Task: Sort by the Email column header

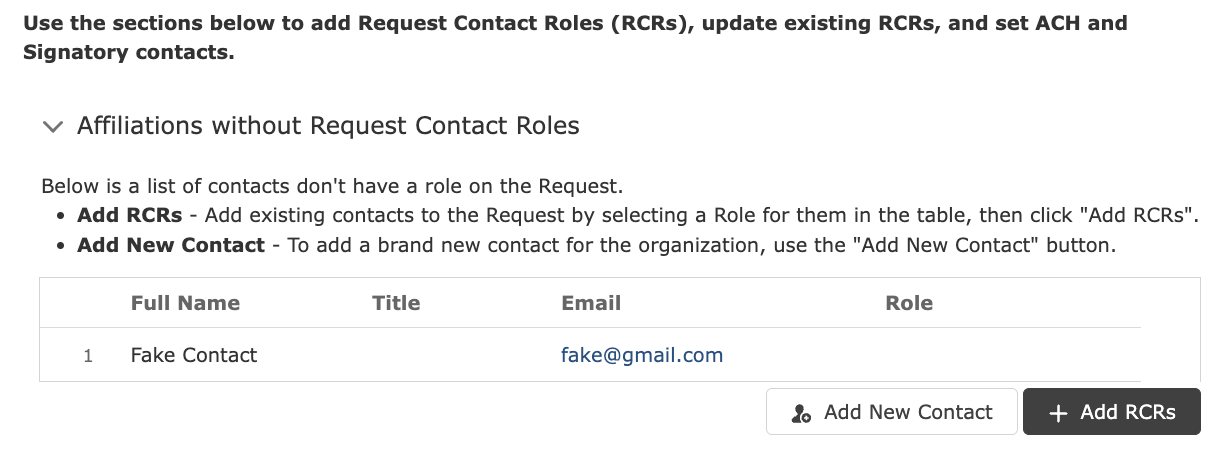Action: pyautogui.click(x=591, y=303)
